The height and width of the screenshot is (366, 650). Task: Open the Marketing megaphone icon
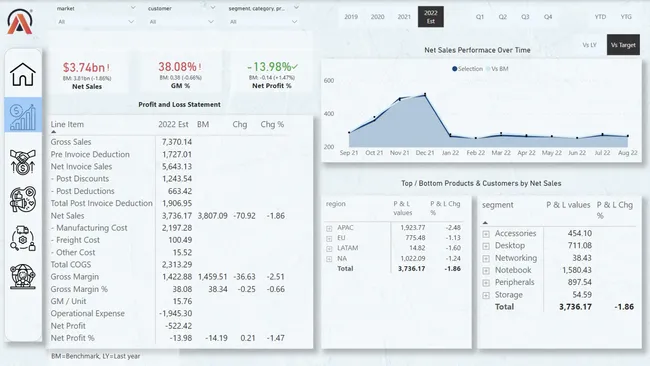click(x=23, y=199)
